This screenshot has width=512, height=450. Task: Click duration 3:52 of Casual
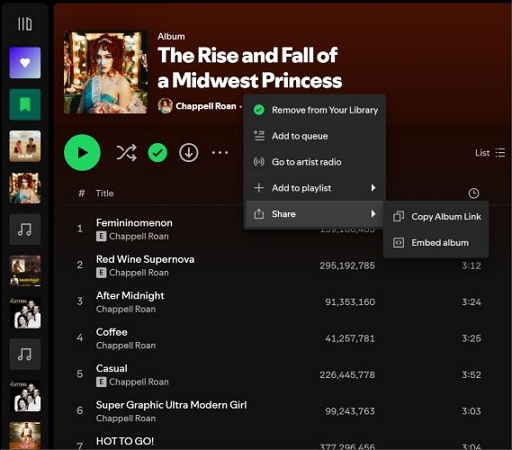(x=471, y=375)
